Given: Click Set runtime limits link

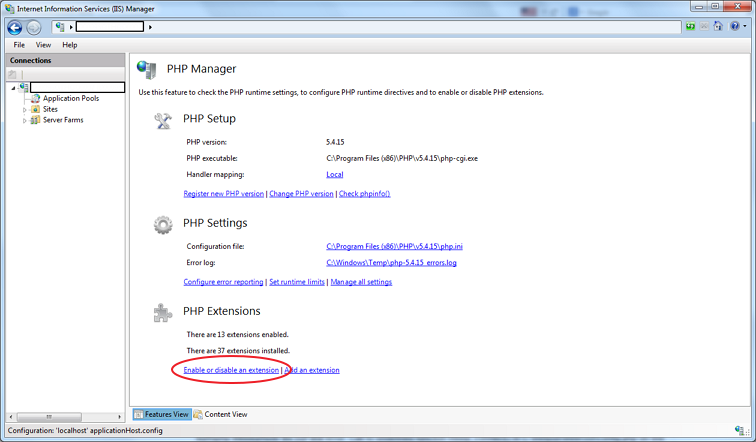Looking at the screenshot, I should (297, 282).
